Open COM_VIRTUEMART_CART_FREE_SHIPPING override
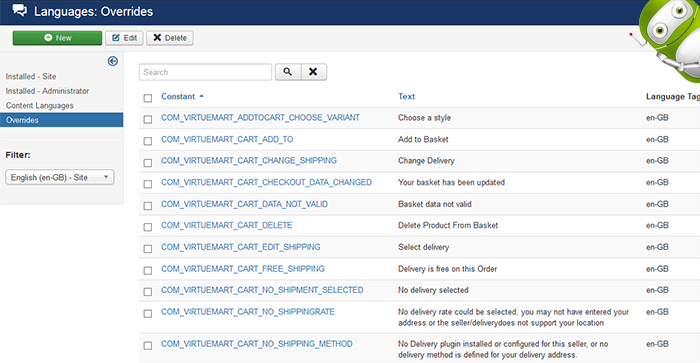The image size is (700, 363). tap(243, 269)
